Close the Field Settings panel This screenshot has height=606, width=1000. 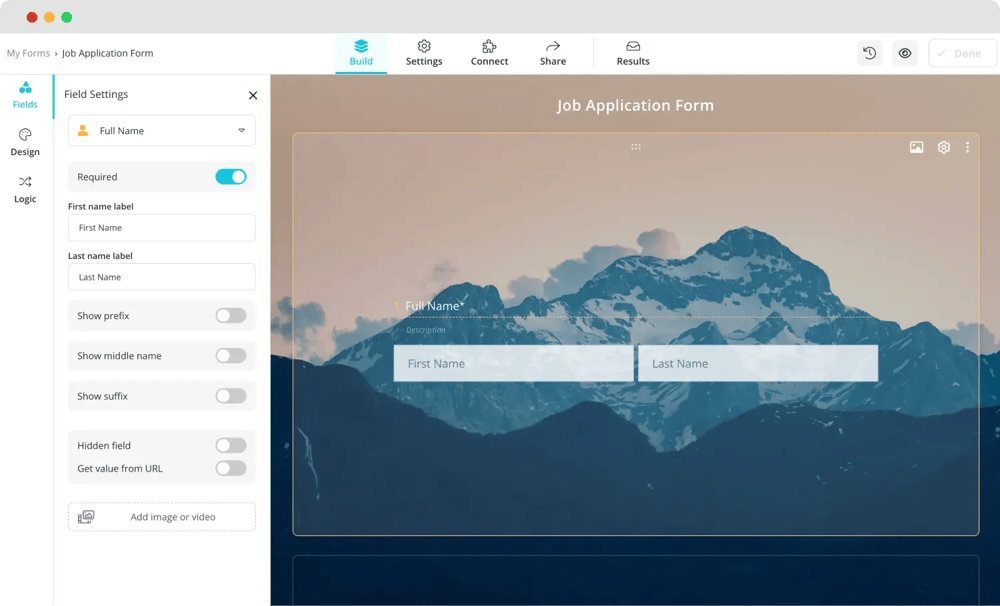(x=253, y=95)
